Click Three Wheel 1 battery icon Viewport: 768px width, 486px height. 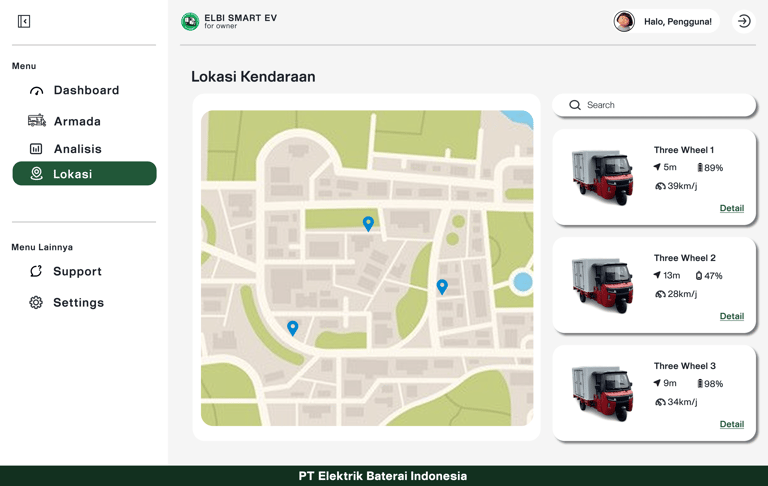700,168
